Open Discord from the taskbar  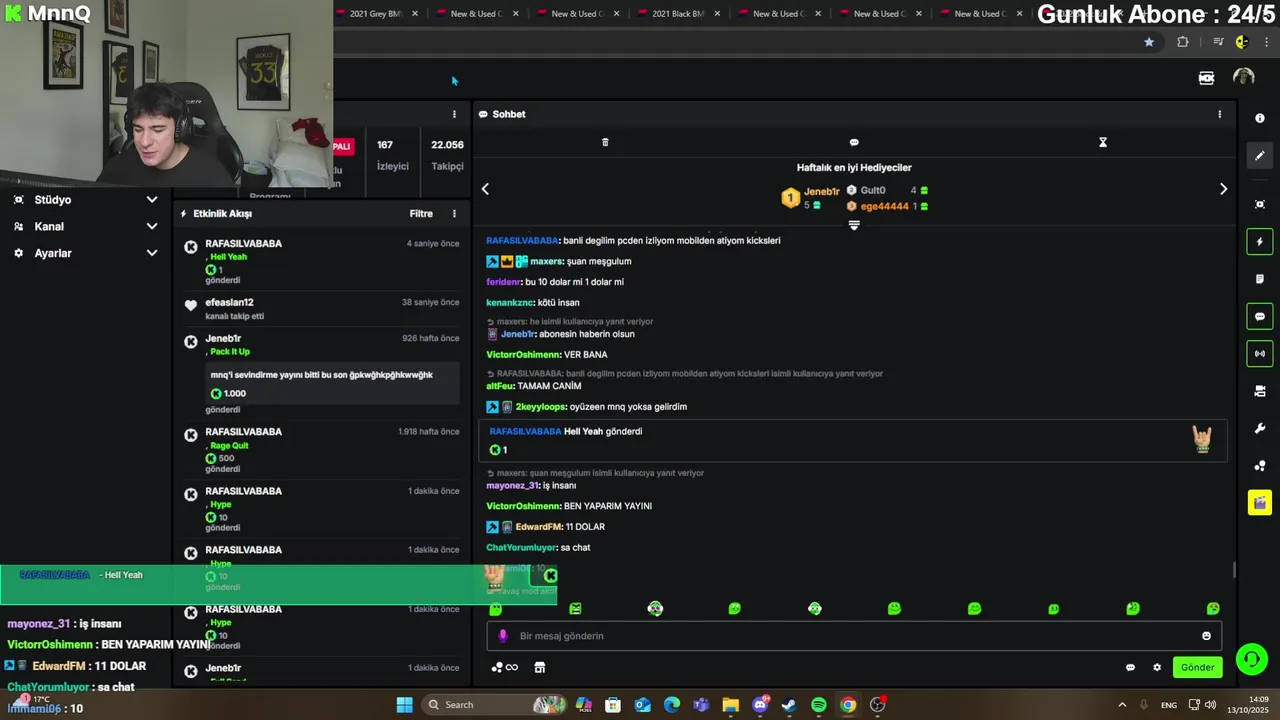tap(760, 705)
